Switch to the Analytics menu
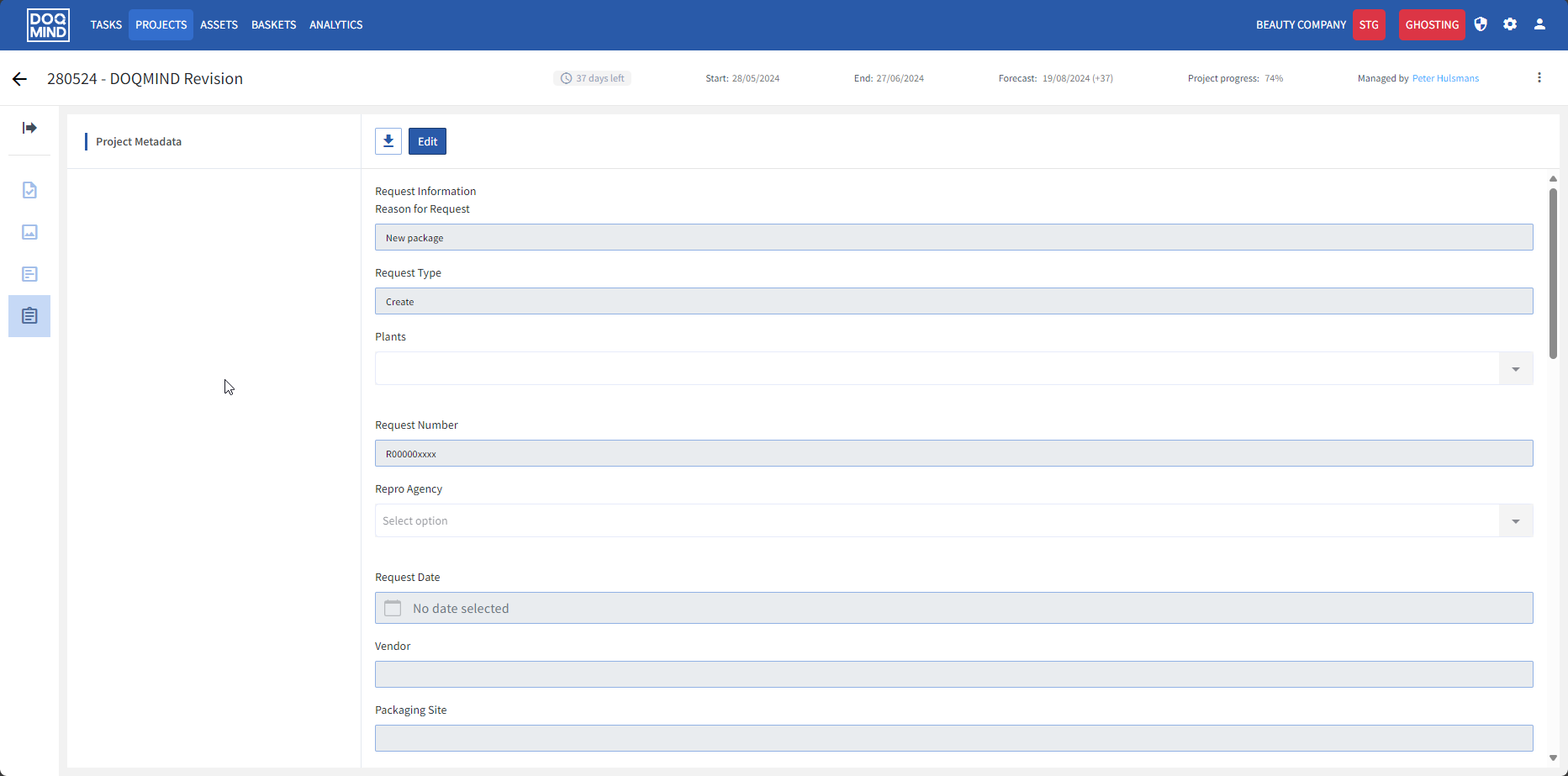 tap(335, 25)
